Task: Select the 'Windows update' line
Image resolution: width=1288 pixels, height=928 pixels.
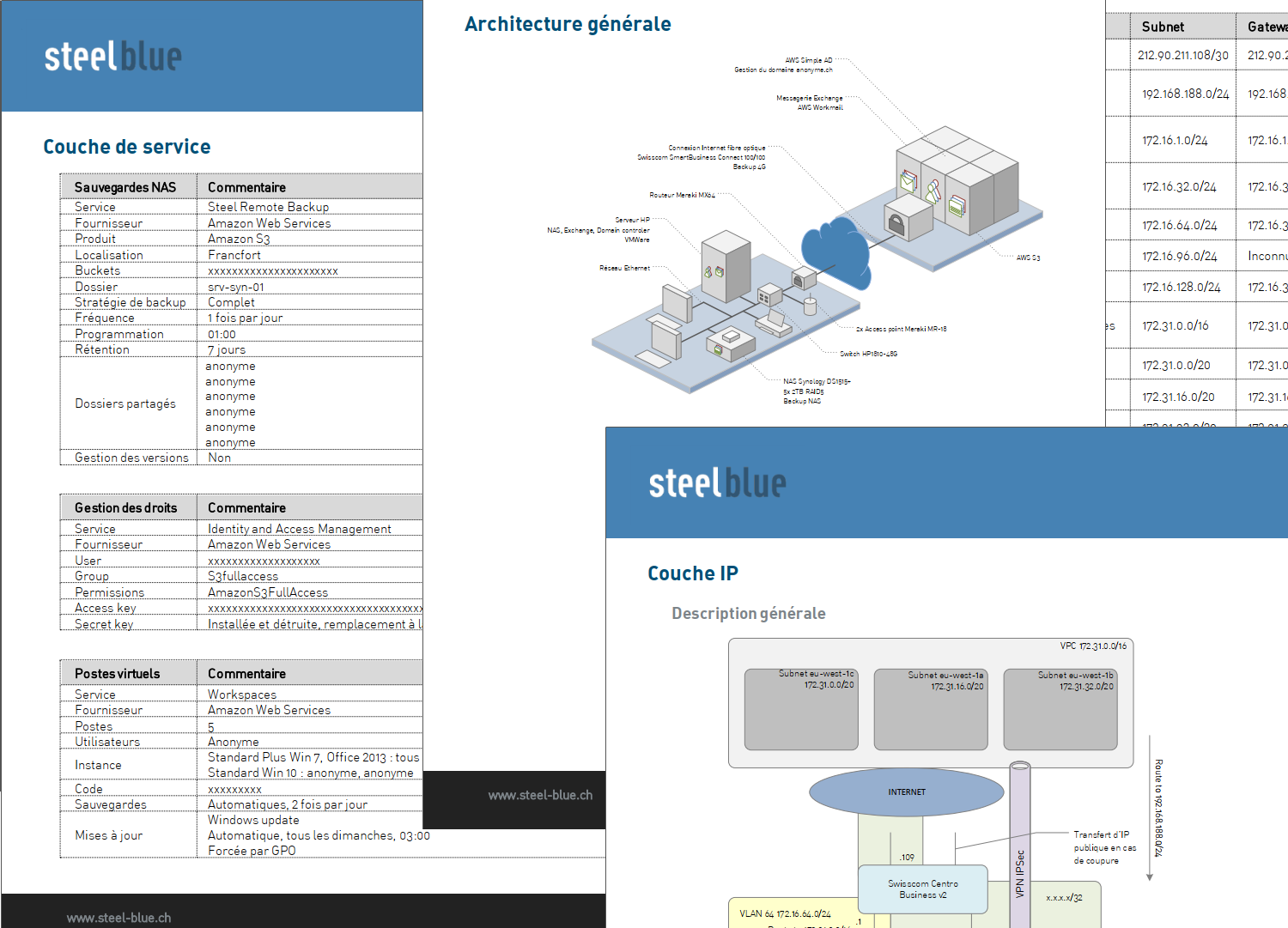Action: click(x=253, y=820)
